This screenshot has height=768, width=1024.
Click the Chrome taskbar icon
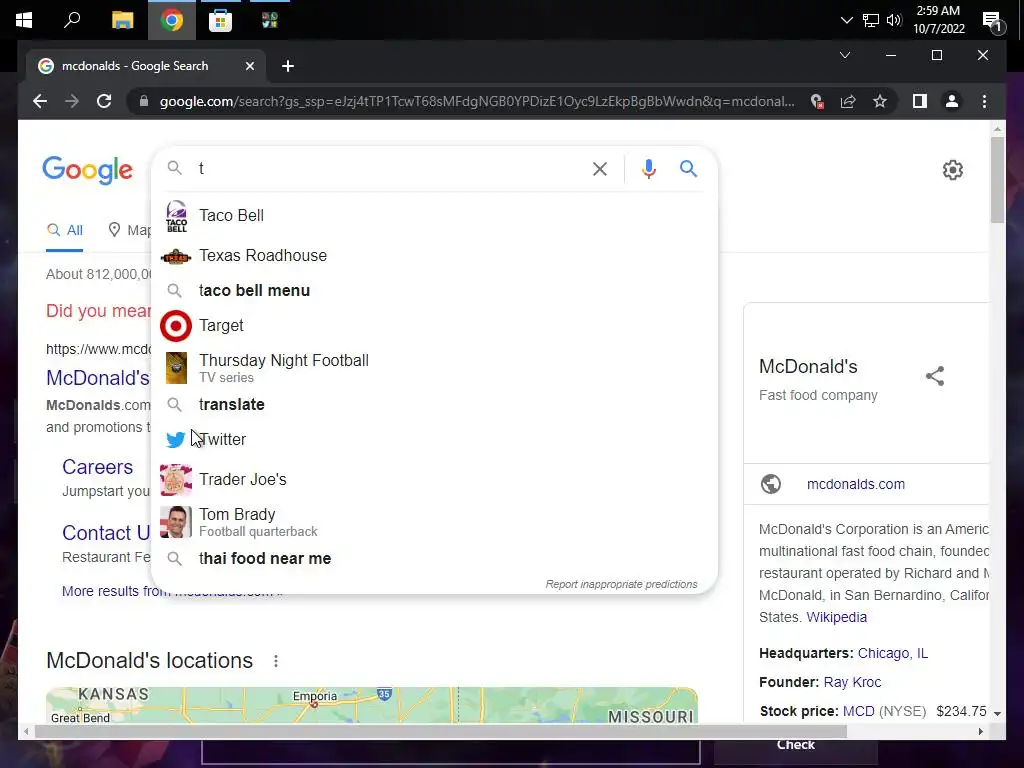tap(171, 20)
